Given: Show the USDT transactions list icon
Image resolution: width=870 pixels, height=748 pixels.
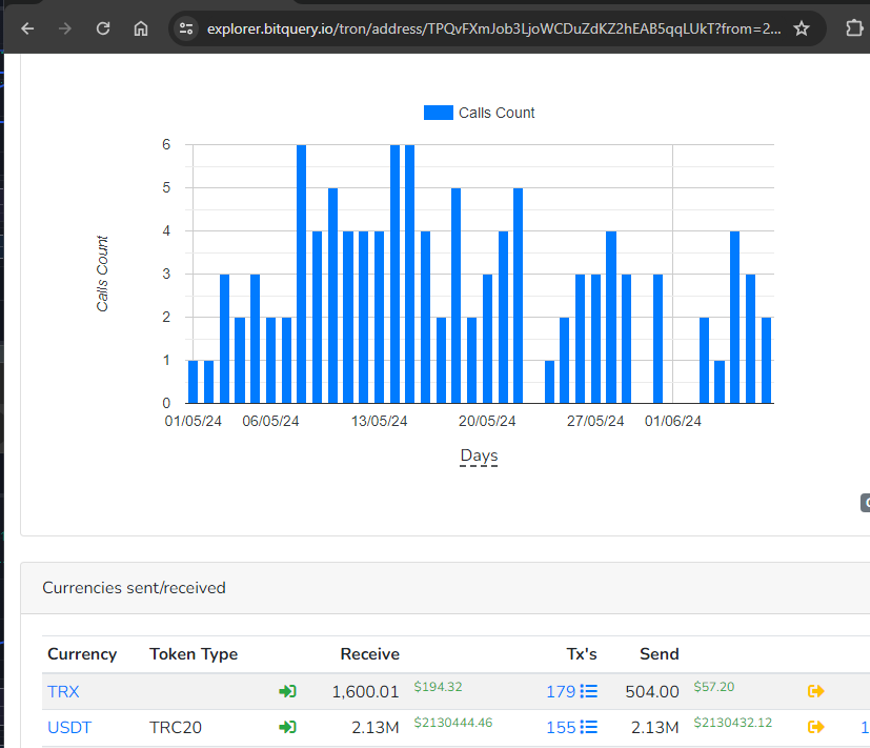Looking at the screenshot, I should tap(589, 727).
